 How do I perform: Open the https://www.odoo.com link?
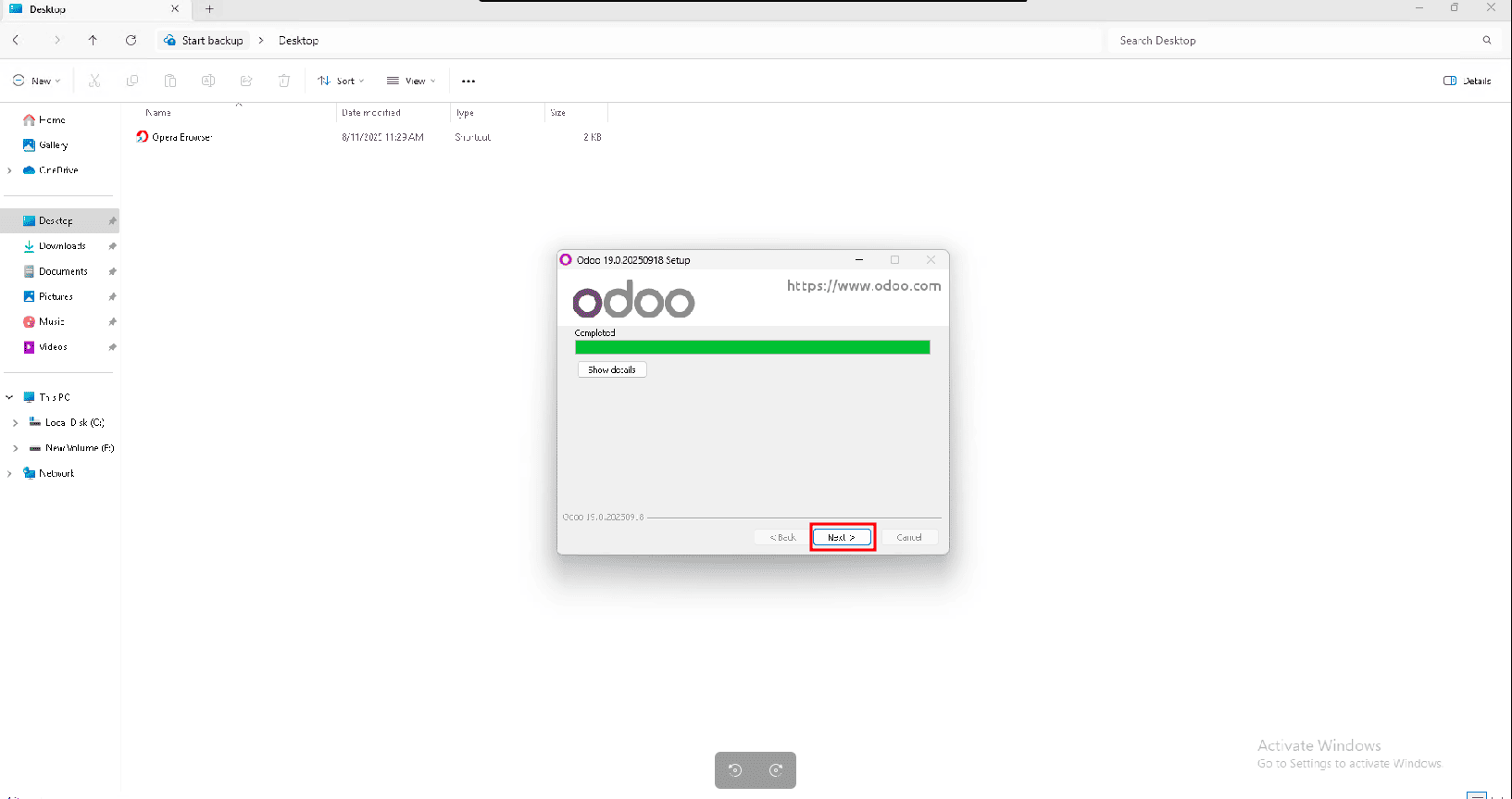click(864, 286)
